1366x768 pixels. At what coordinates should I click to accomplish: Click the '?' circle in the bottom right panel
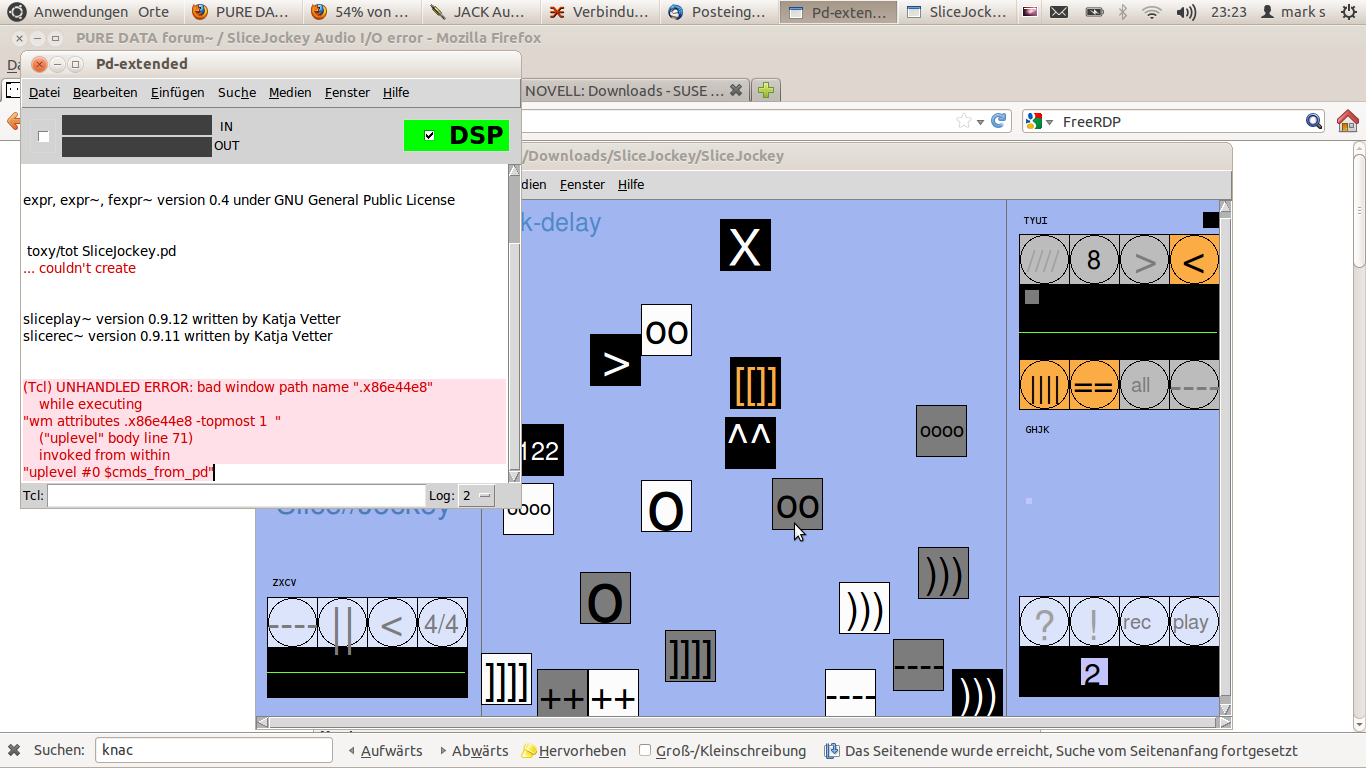pos(1044,622)
